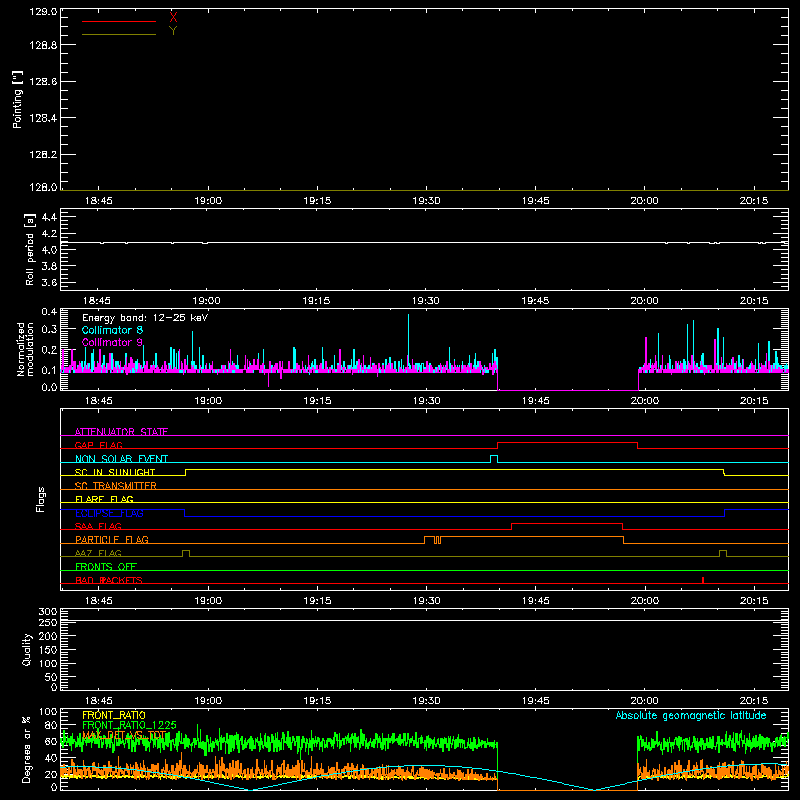Click the Quality axis title

27,649
